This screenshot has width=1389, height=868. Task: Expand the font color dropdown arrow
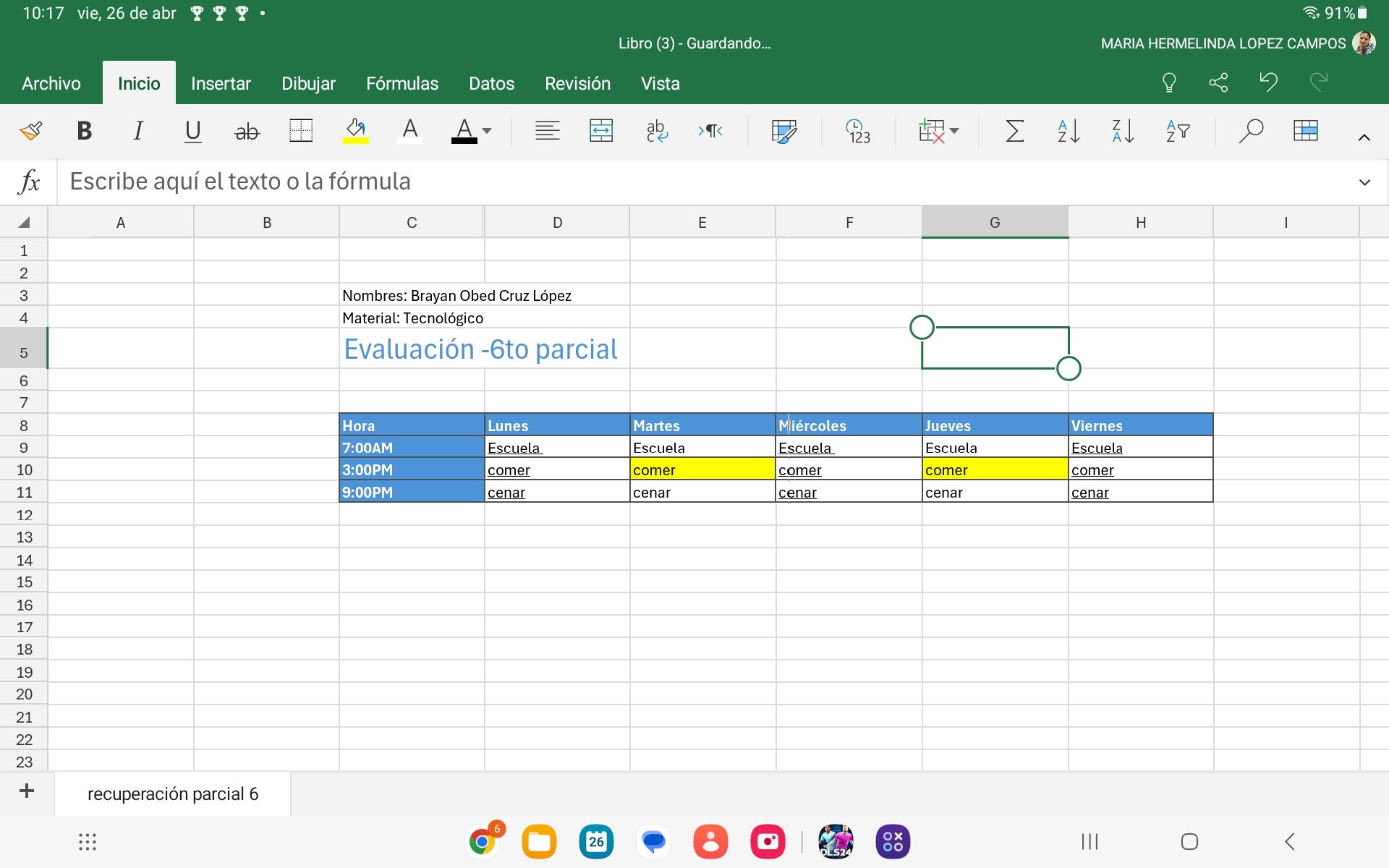click(487, 131)
